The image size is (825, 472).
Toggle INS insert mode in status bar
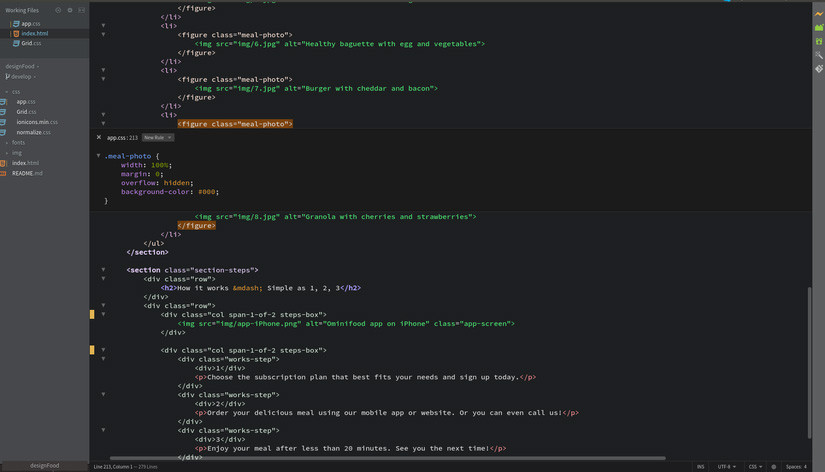coord(700,467)
